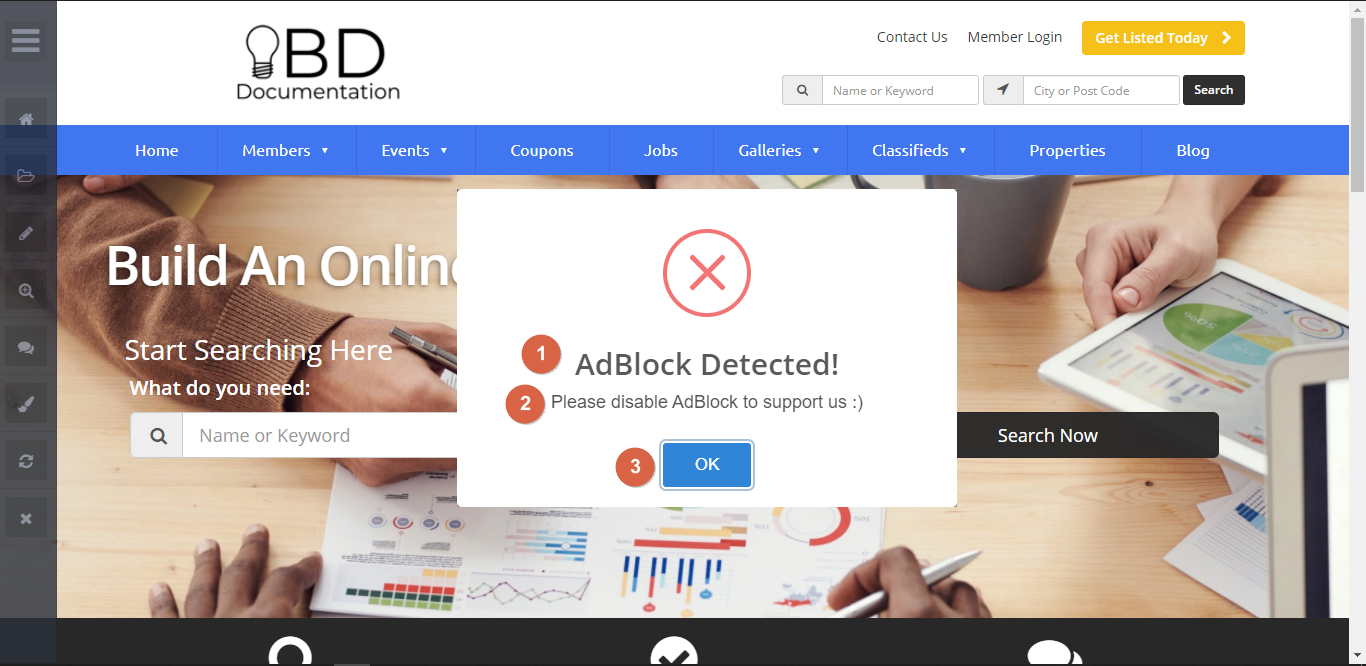
Task: Expand the Classifieds dropdown menu
Action: [x=920, y=150]
